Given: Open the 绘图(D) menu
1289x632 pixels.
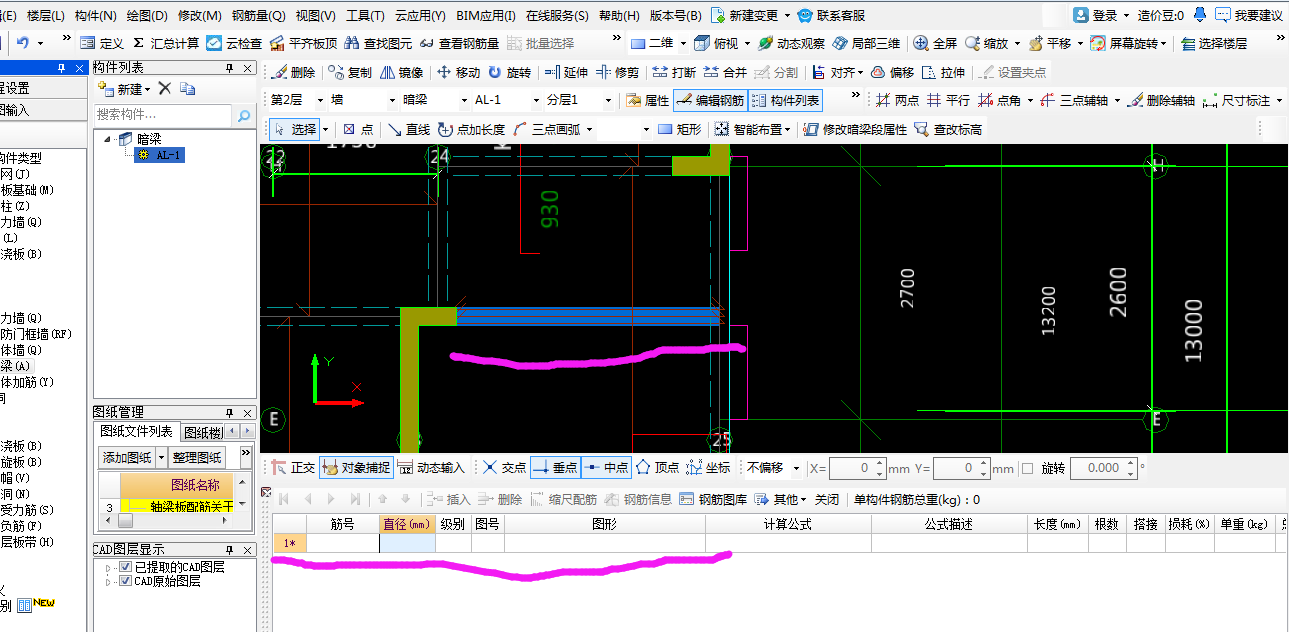Looking at the screenshot, I should (x=147, y=16).
